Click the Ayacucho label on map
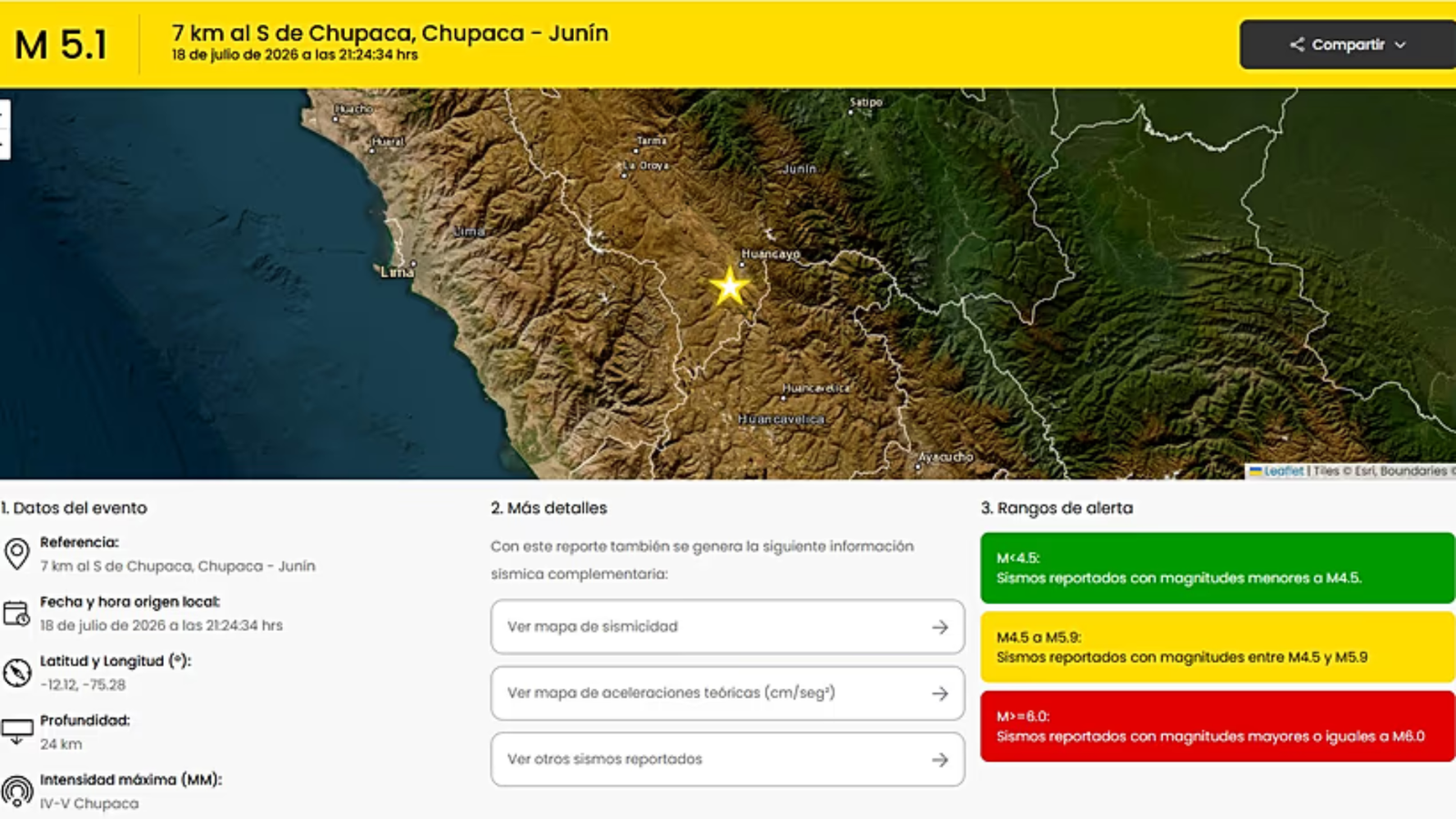The image size is (1456, 819). pos(945,457)
